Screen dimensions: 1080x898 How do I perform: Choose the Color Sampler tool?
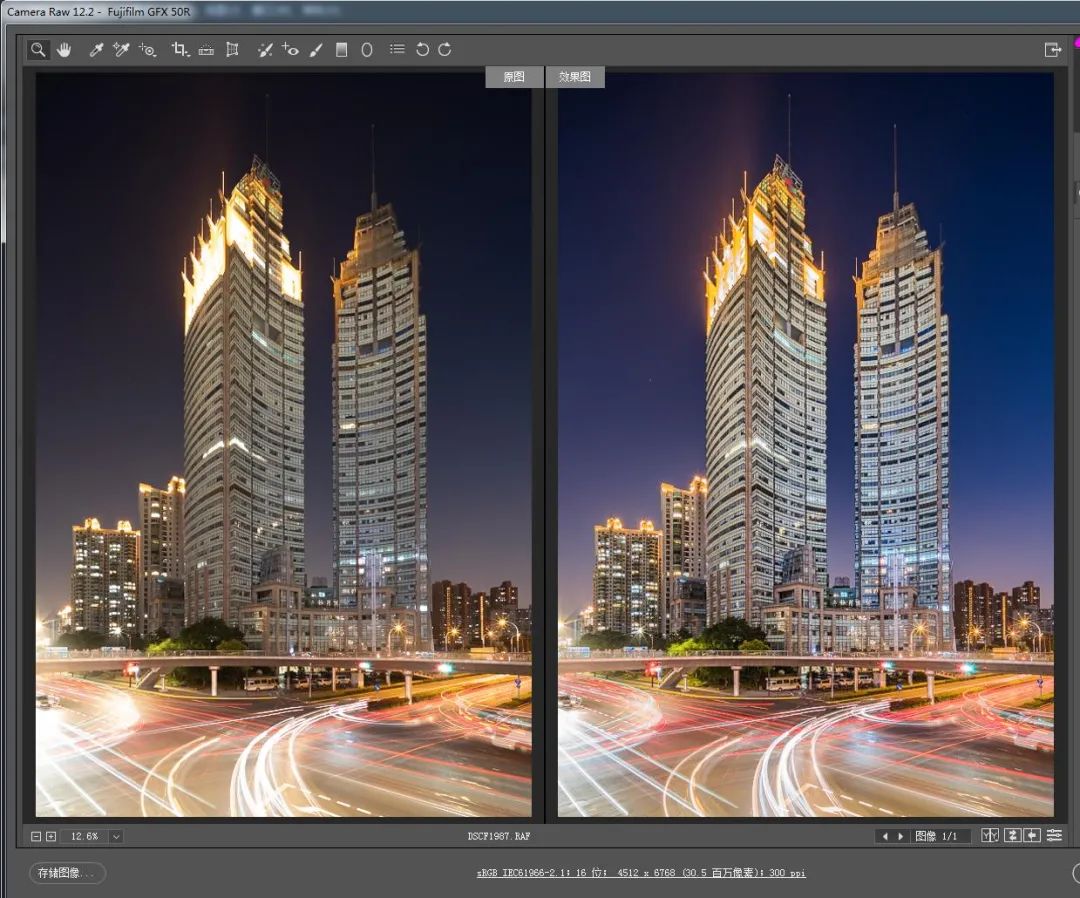tap(122, 50)
